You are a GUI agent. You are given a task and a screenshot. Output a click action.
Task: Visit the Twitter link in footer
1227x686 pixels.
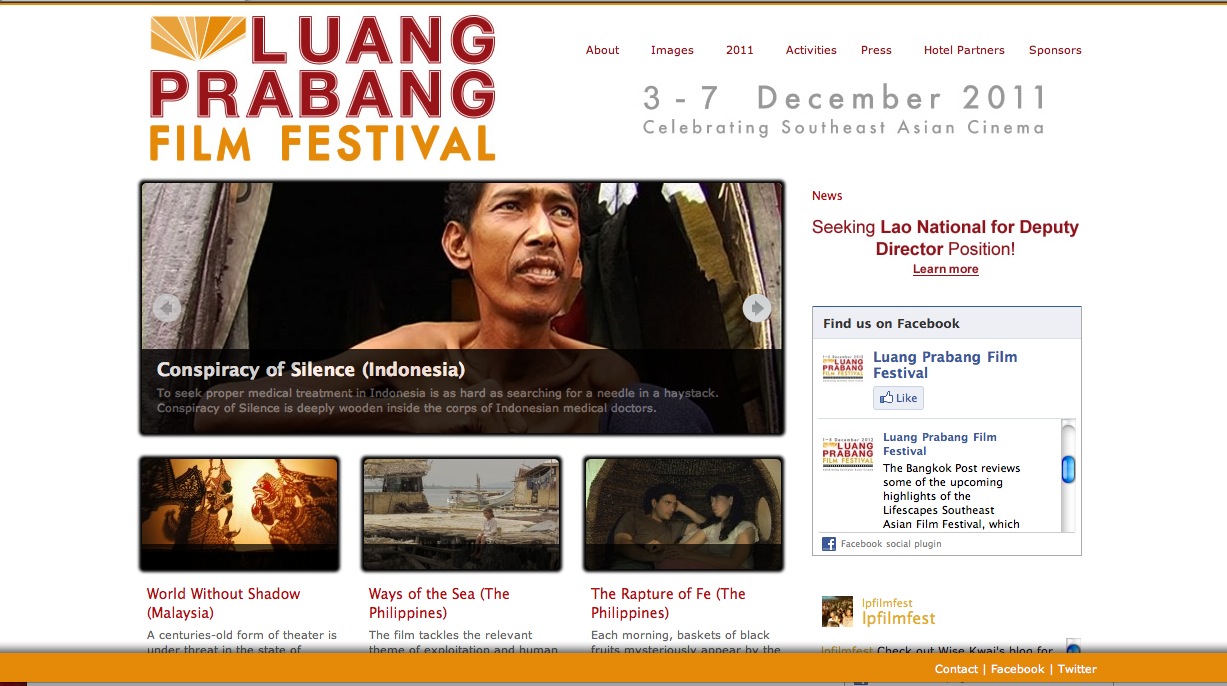pyautogui.click(x=1077, y=669)
